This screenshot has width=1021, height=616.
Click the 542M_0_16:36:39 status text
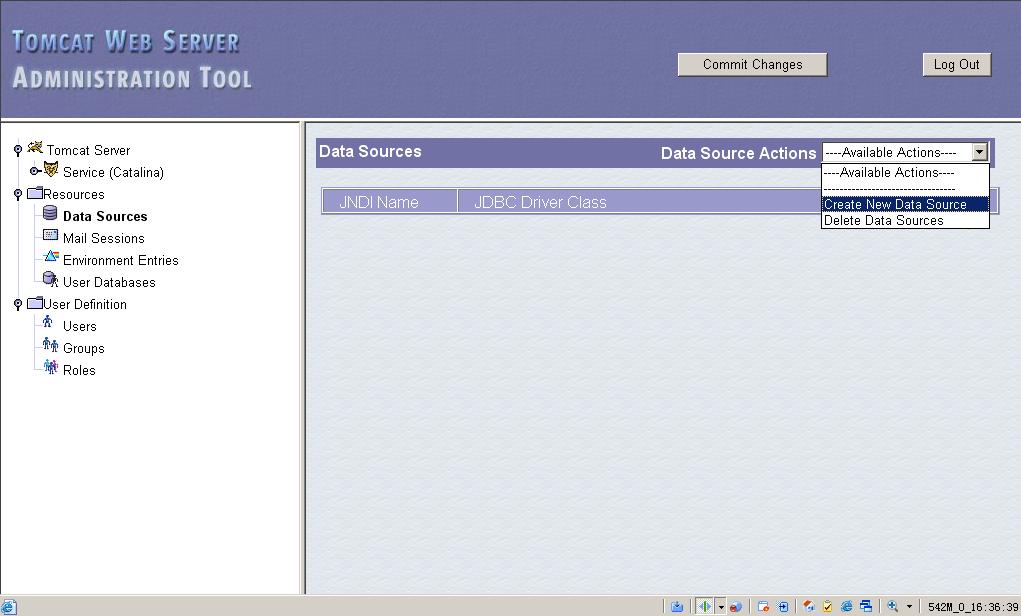973,608
